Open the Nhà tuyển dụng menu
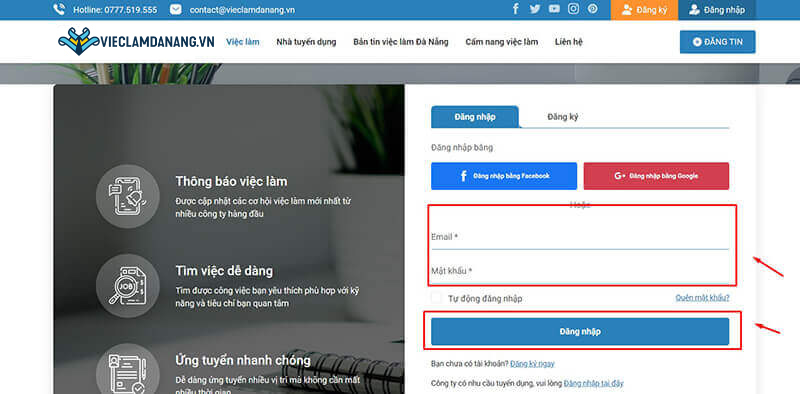The width and height of the screenshot is (800, 394). point(306,42)
